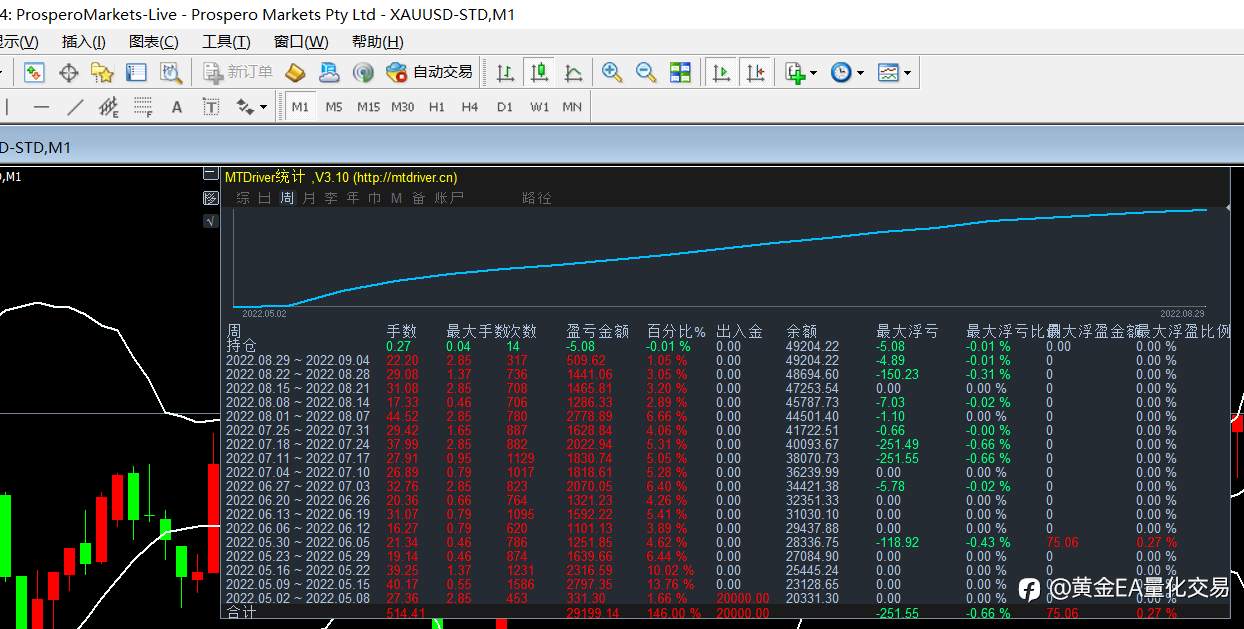
Task: Toggle chart auto scroll button
Action: pos(721,73)
